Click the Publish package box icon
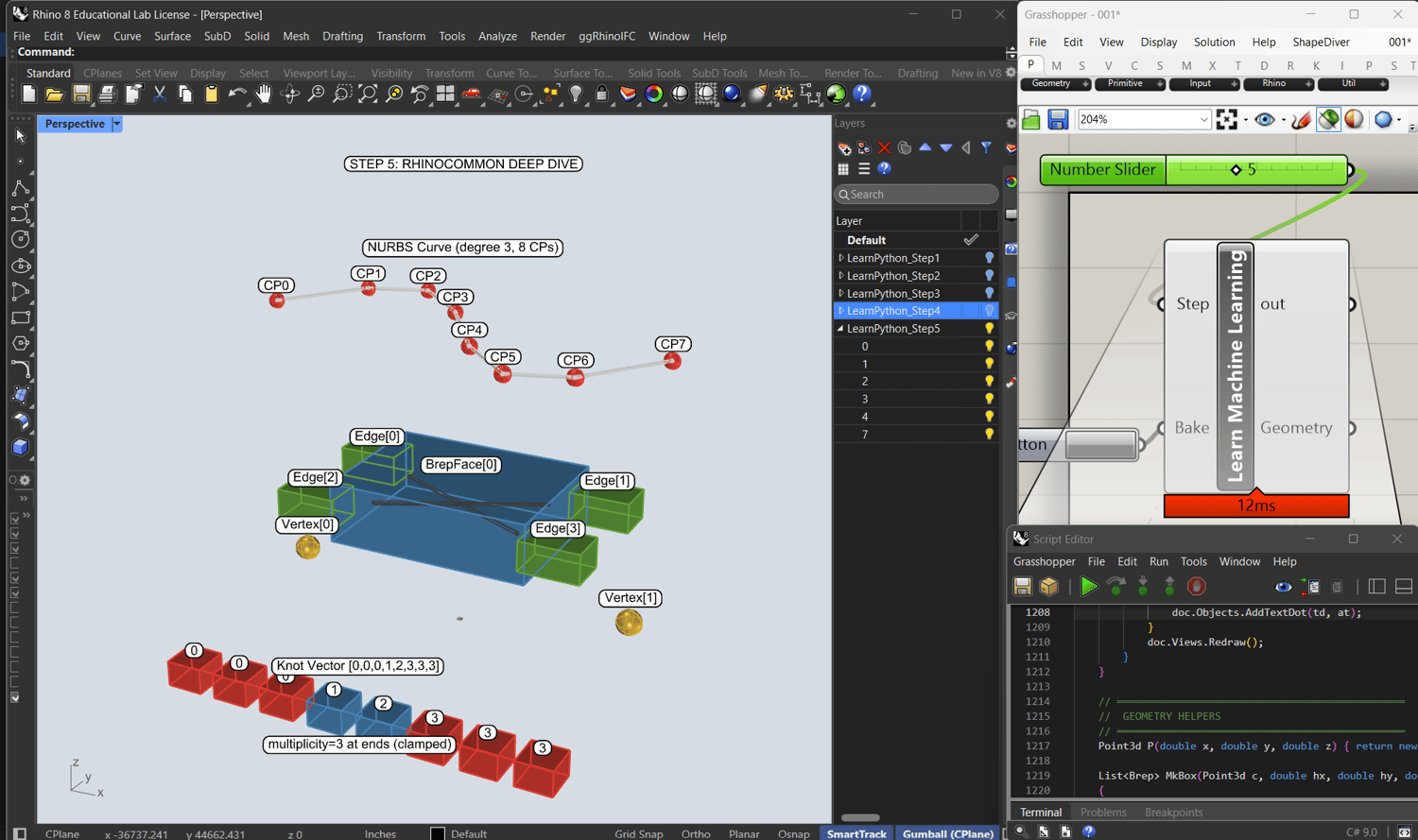Image resolution: width=1418 pixels, height=840 pixels. pyautogui.click(x=1049, y=587)
